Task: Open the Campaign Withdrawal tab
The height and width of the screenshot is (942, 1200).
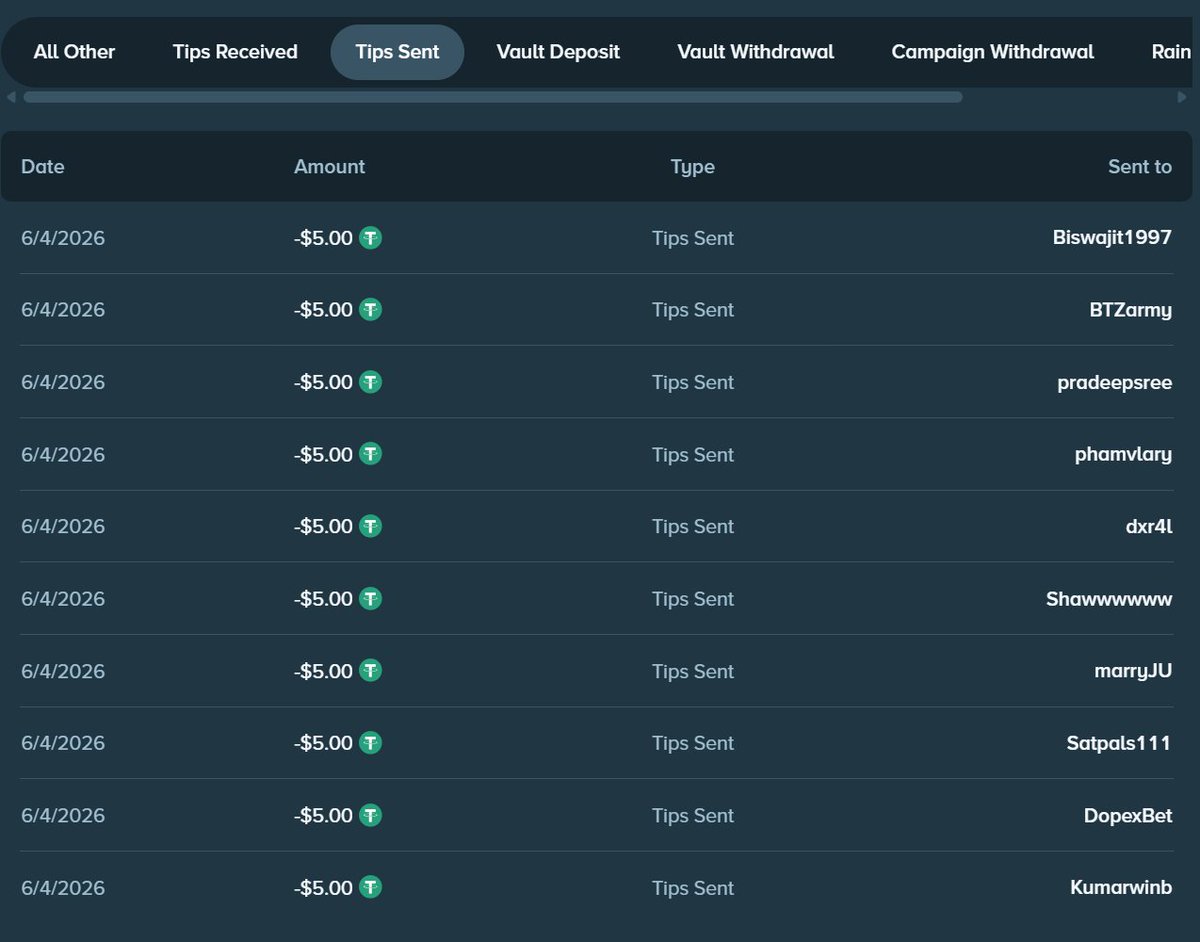Action: pyautogui.click(x=992, y=52)
